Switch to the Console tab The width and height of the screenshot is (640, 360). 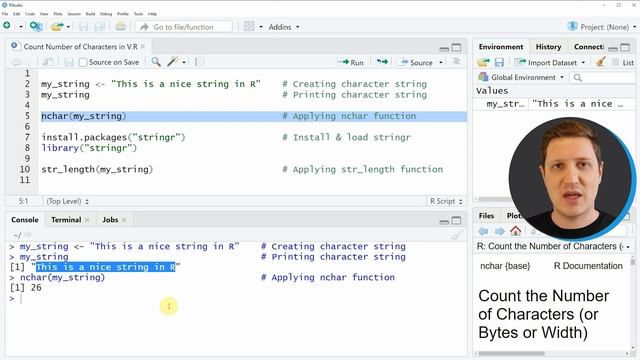(25, 220)
